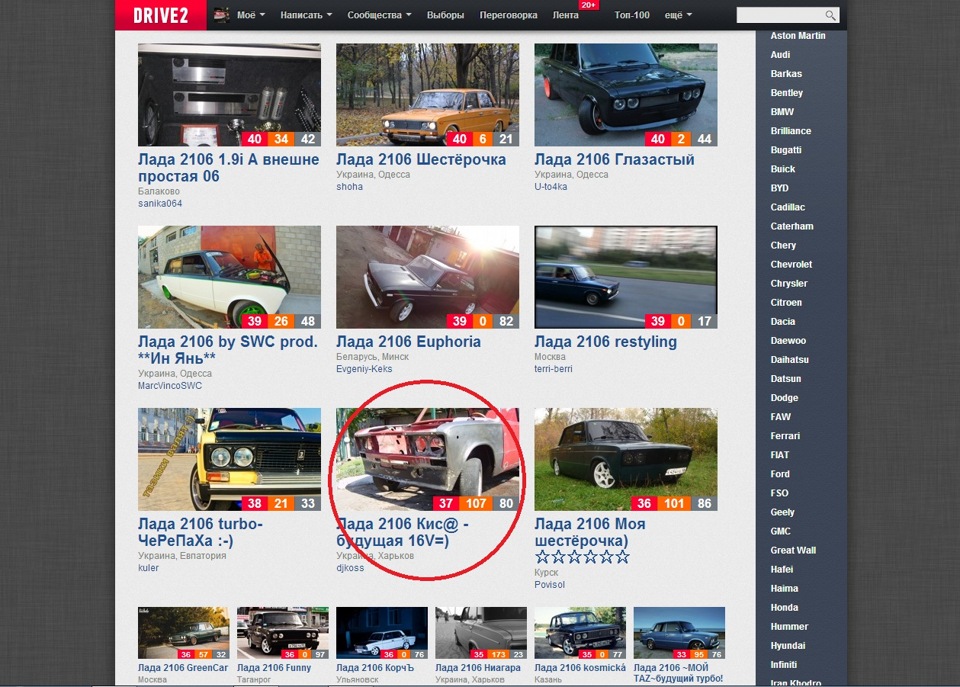The width and height of the screenshot is (960, 687).
Task: Select Aston Martin in brand list
Action: [x=797, y=36]
